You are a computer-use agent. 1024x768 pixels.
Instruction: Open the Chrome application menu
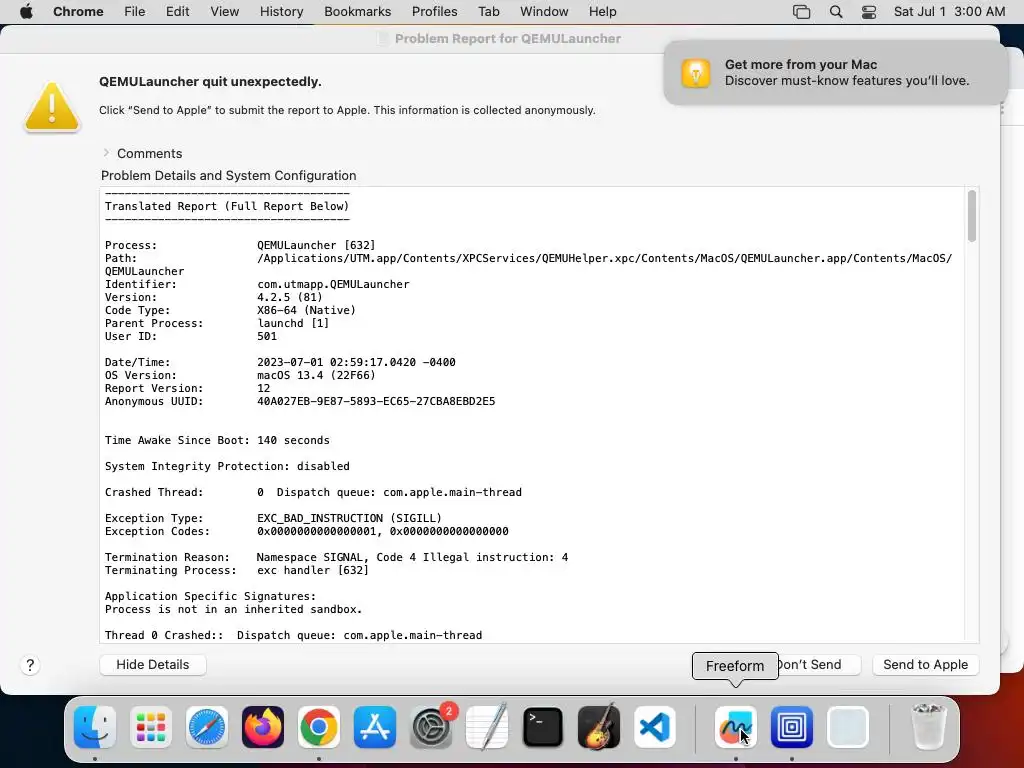(78, 12)
